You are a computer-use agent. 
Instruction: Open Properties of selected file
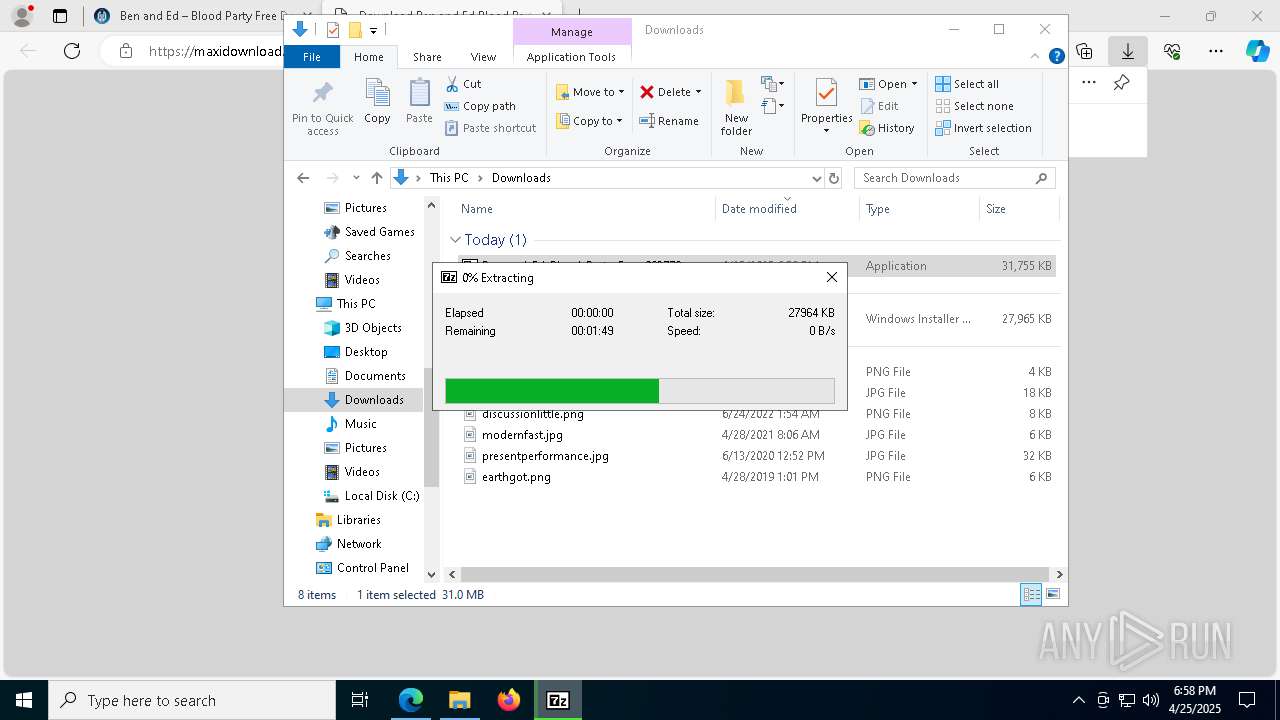click(826, 105)
